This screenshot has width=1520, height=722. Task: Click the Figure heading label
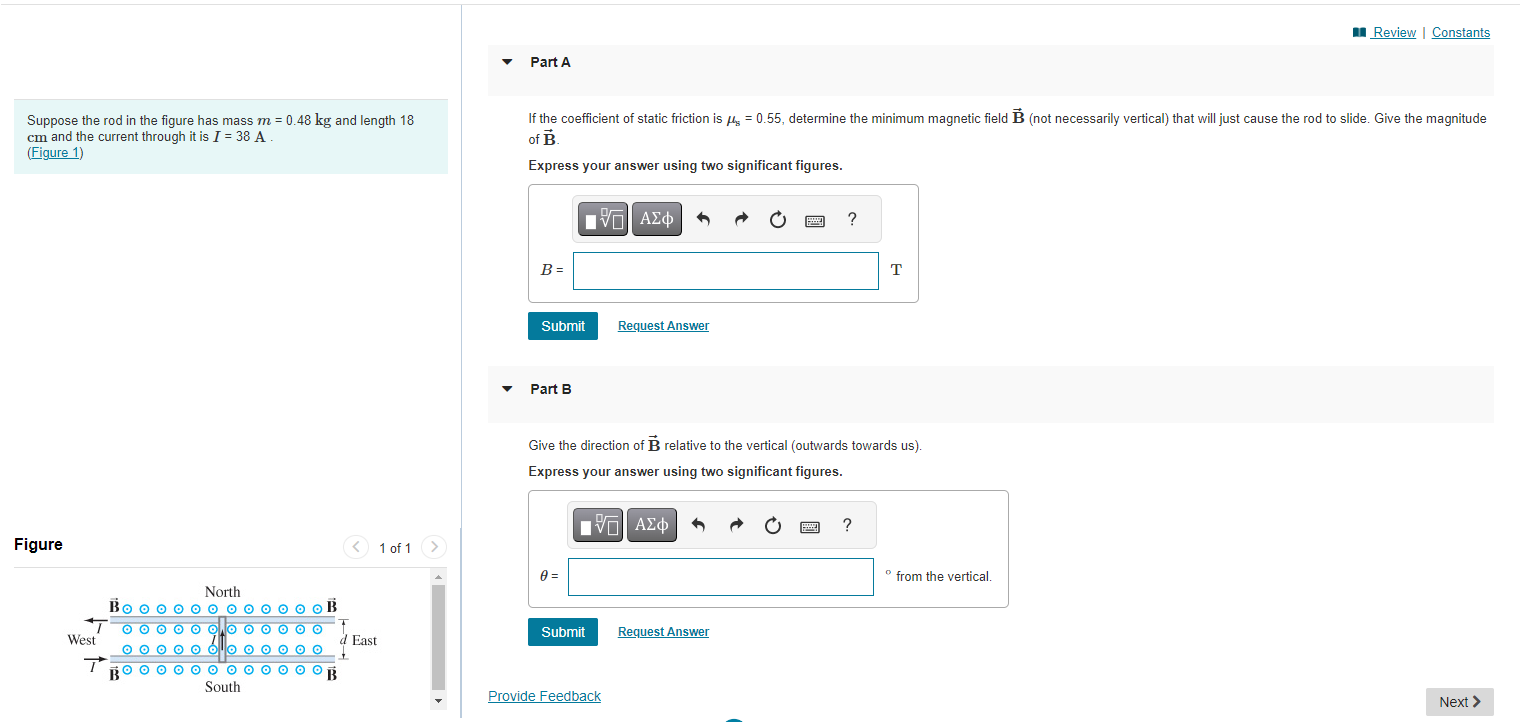pos(38,544)
